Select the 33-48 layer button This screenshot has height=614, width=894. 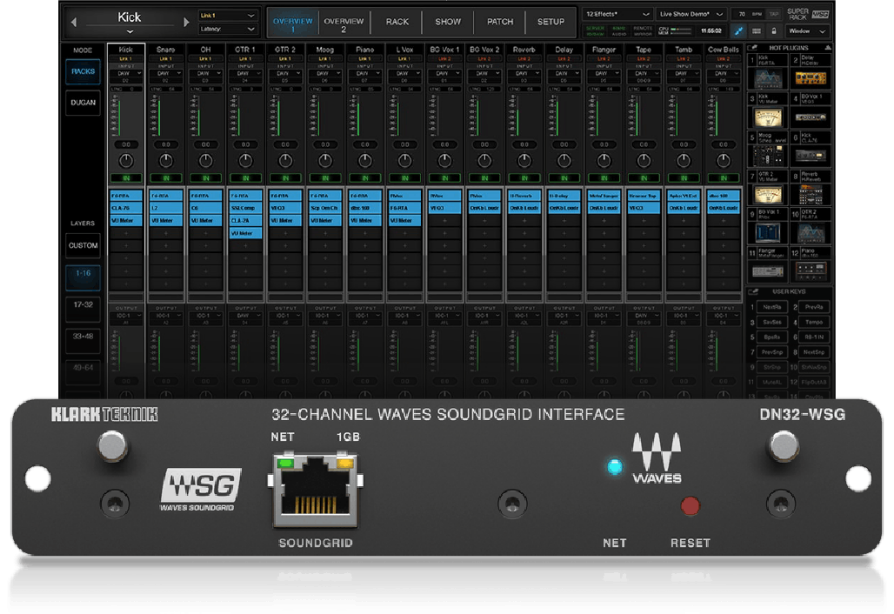tap(83, 339)
